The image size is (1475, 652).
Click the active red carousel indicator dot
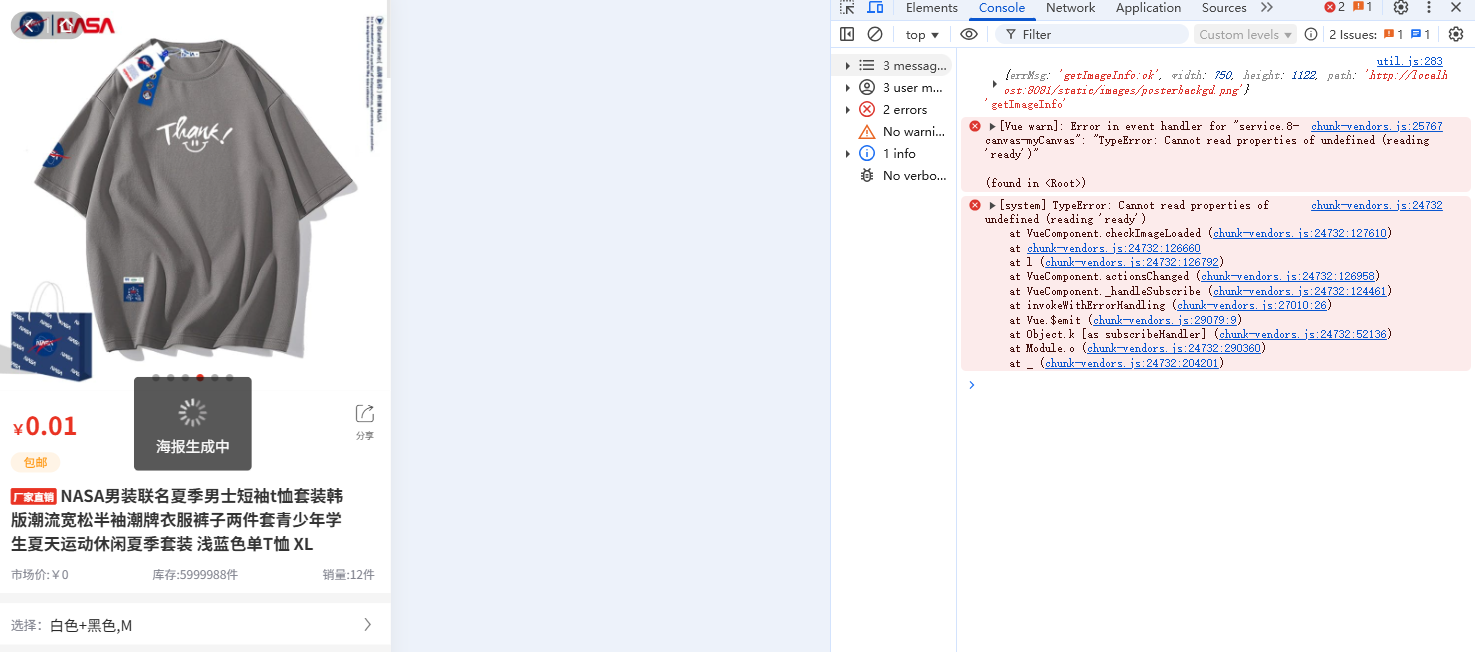pyautogui.click(x=201, y=378)
